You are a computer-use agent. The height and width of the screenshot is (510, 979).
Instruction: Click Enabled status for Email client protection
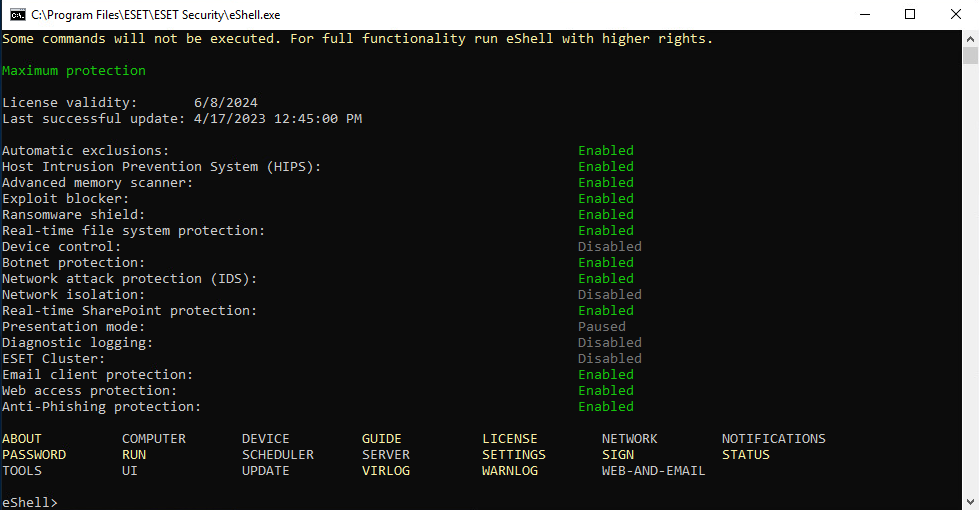pyautogui.click(x=606, y=375)
